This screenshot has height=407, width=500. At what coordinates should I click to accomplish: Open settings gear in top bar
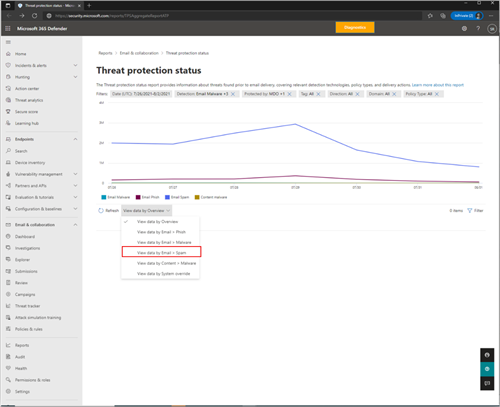point(464,29)
